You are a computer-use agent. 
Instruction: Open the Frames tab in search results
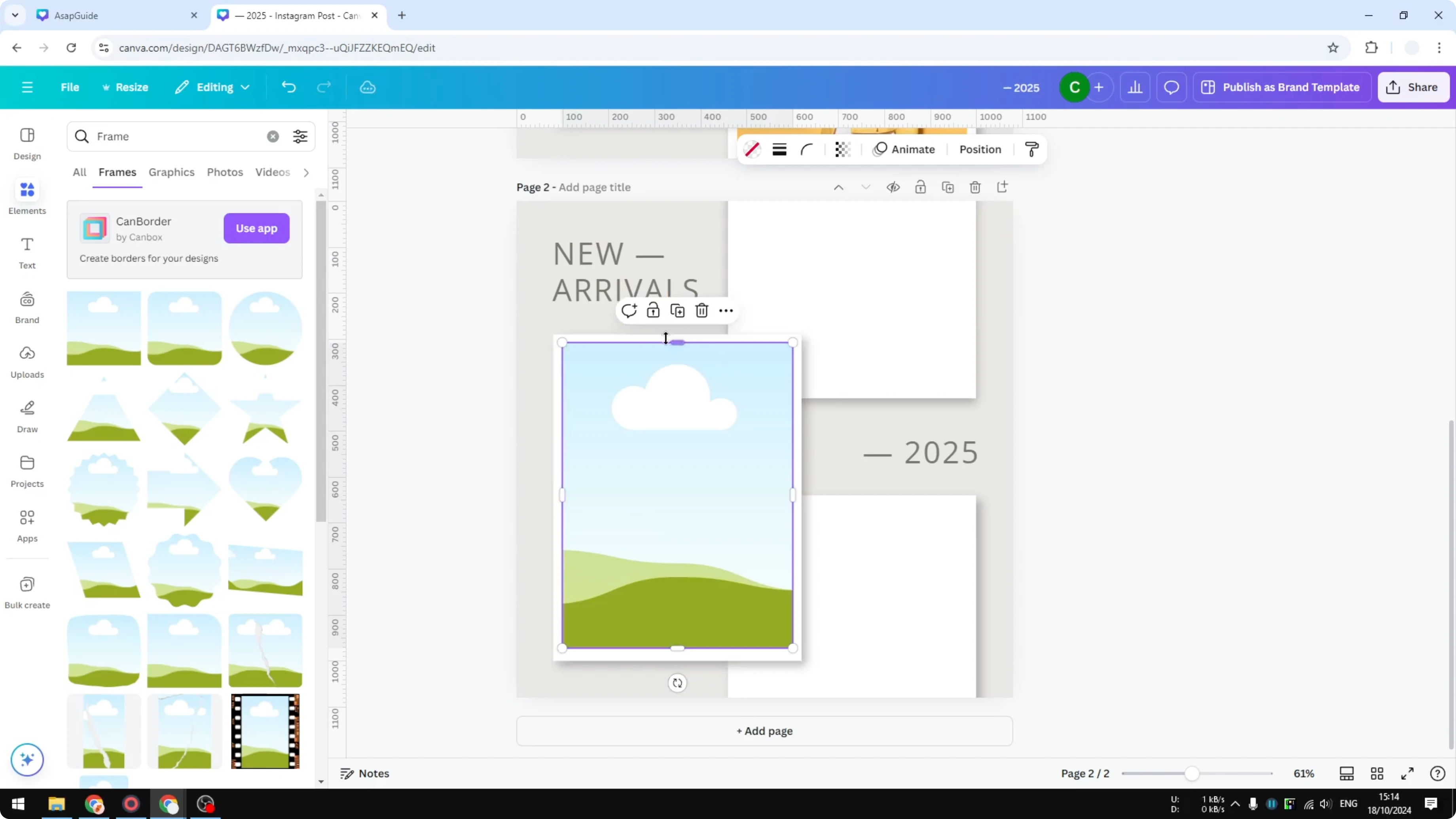click(117, 173)
